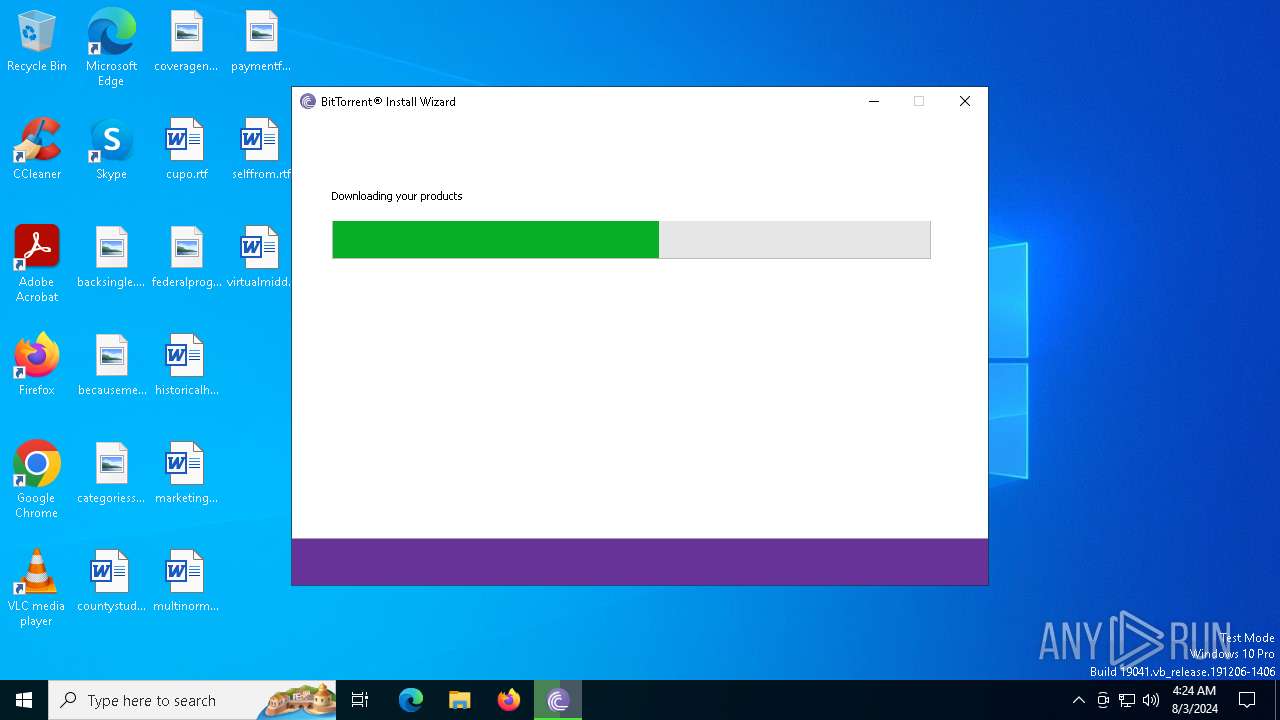Open Firefox from the taskbar
1280x720 pixels.
pyautogui.click(x=509, y=700)
